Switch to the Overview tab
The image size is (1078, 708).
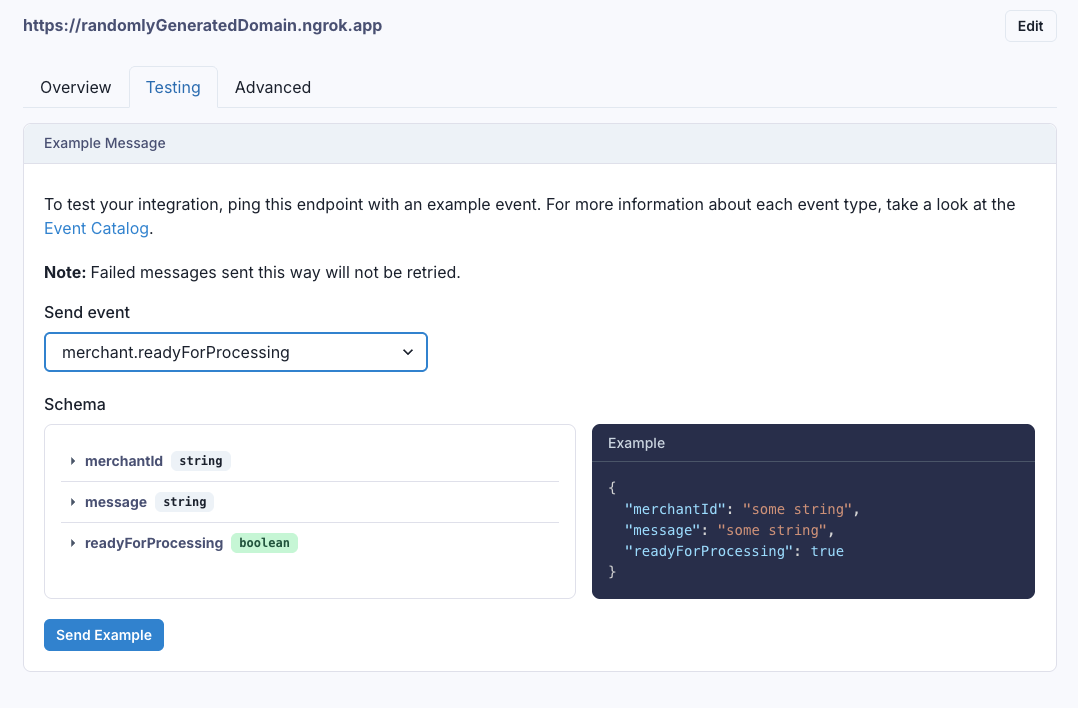point(75,87)
